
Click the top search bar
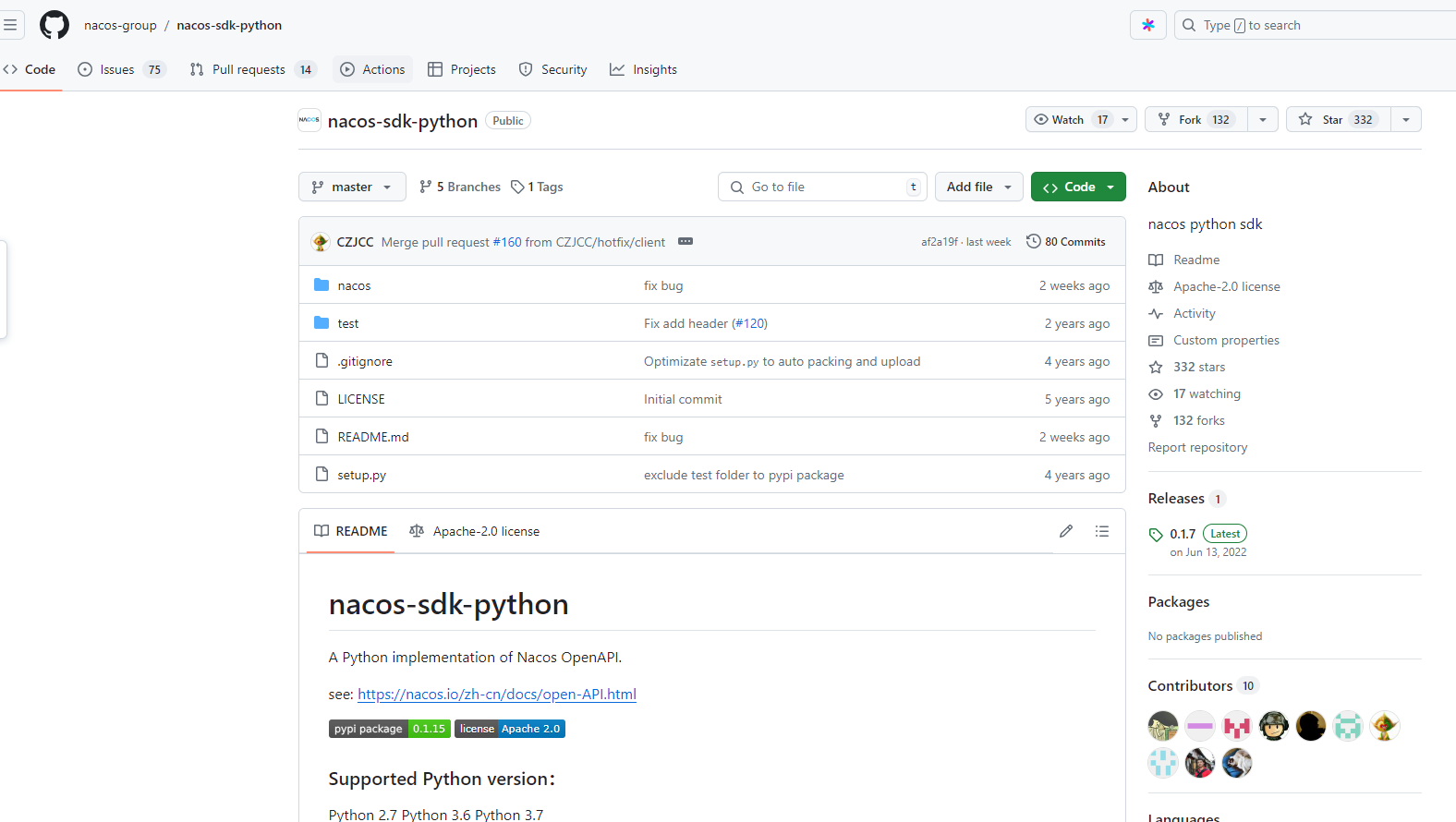coord(1316,25)
